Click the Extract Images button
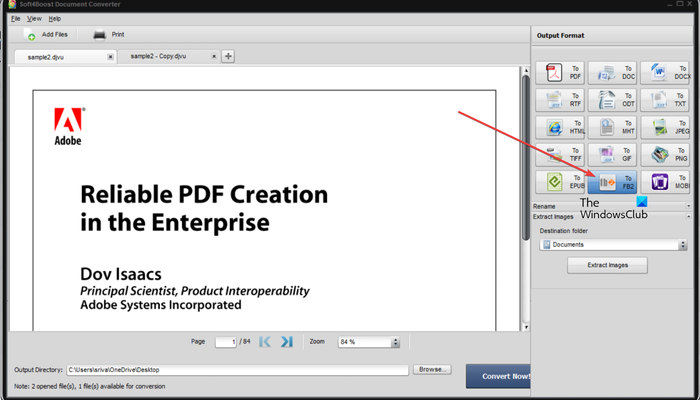Image resolution: width=700 pixels, height=400 pixels. click(x=607, y=265)
